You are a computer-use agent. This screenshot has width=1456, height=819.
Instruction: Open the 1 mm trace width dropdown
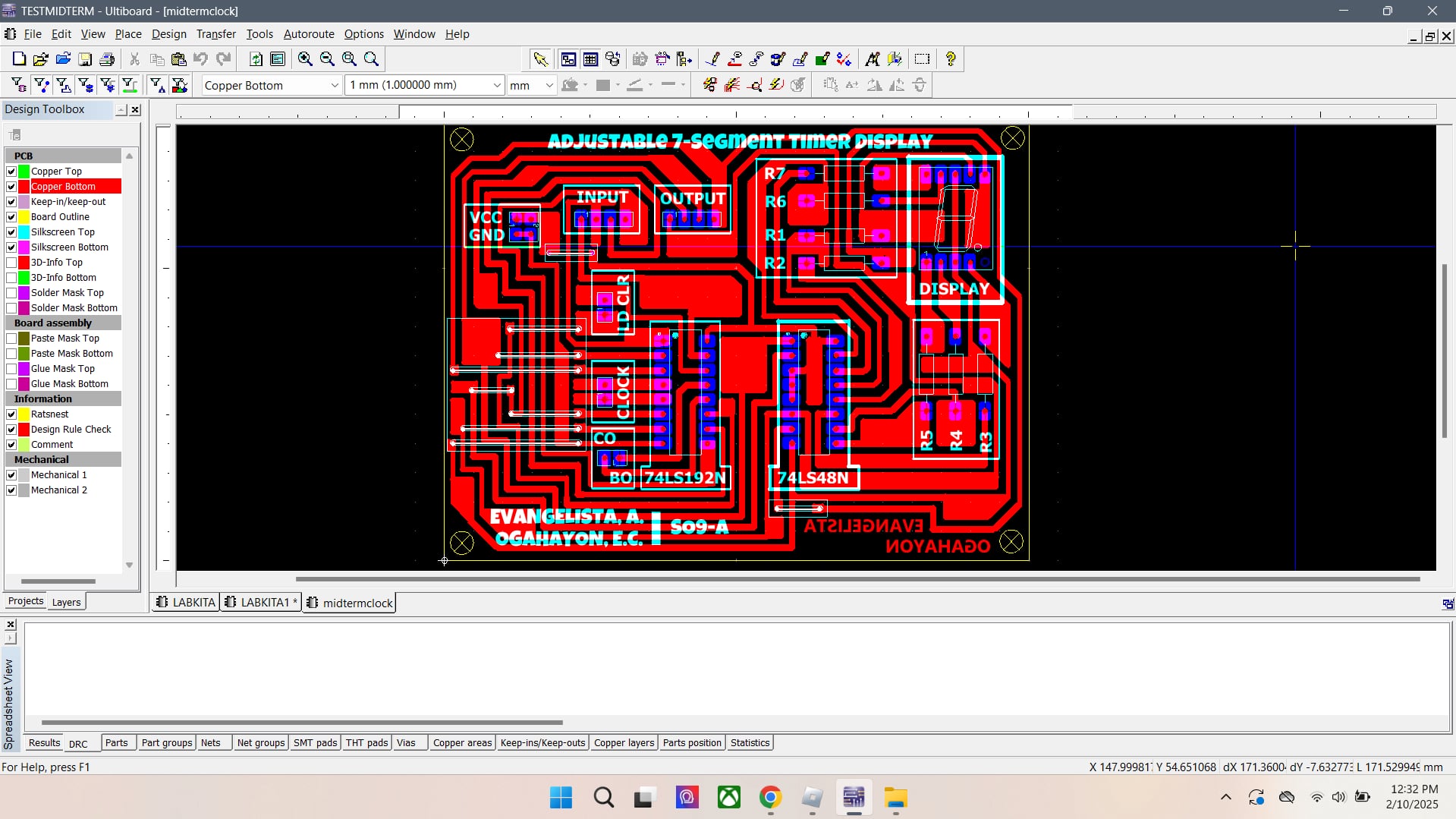496,86
